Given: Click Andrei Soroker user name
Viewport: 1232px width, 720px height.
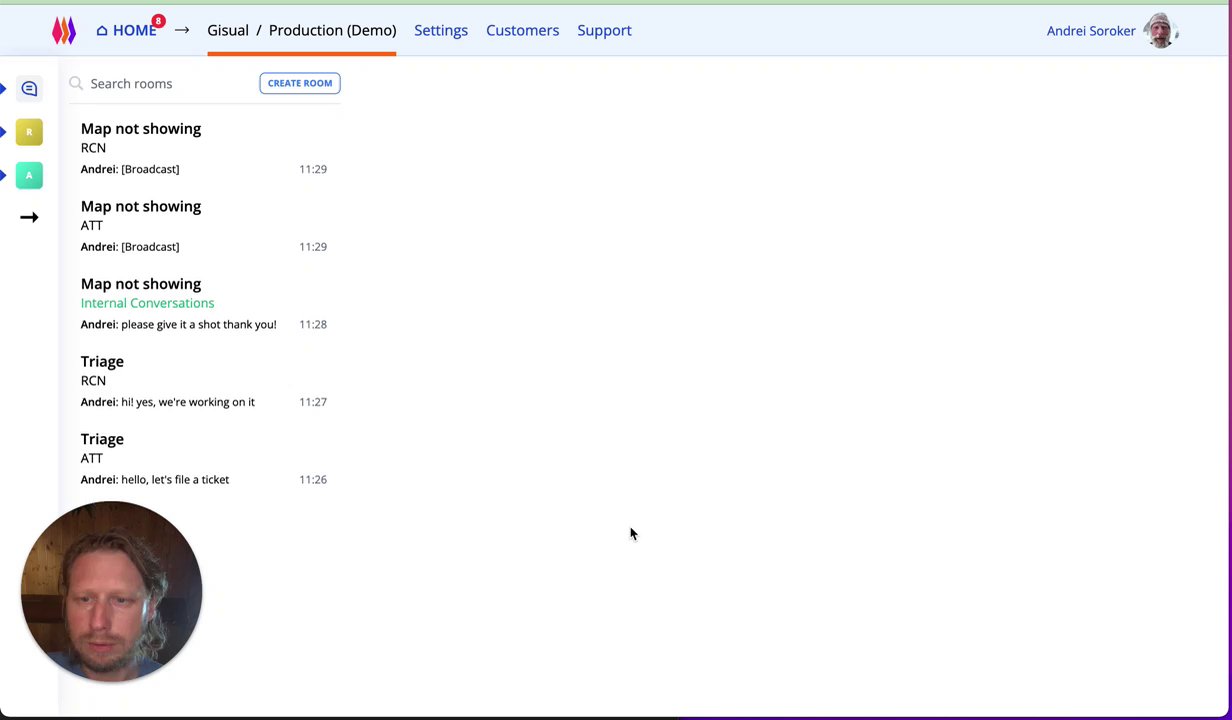Looking at the screenshot, I should tap(1091, 31).
